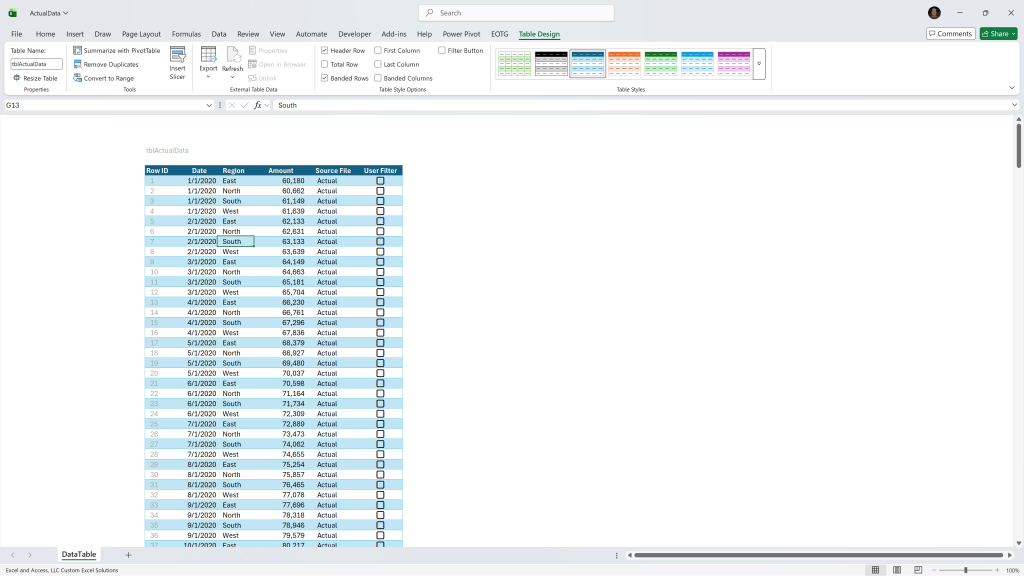Open the Name Box dropdown arrow
Image resolution: width=1024 pixels, height=576 pixels.
(x=209, y=105)
